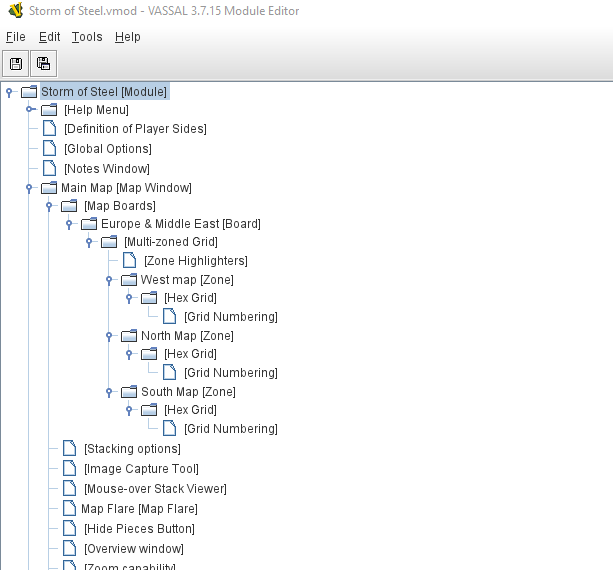Select 'Map Flare [Map Flare]' row
This screenshot has width=613, height=570.
139,509
